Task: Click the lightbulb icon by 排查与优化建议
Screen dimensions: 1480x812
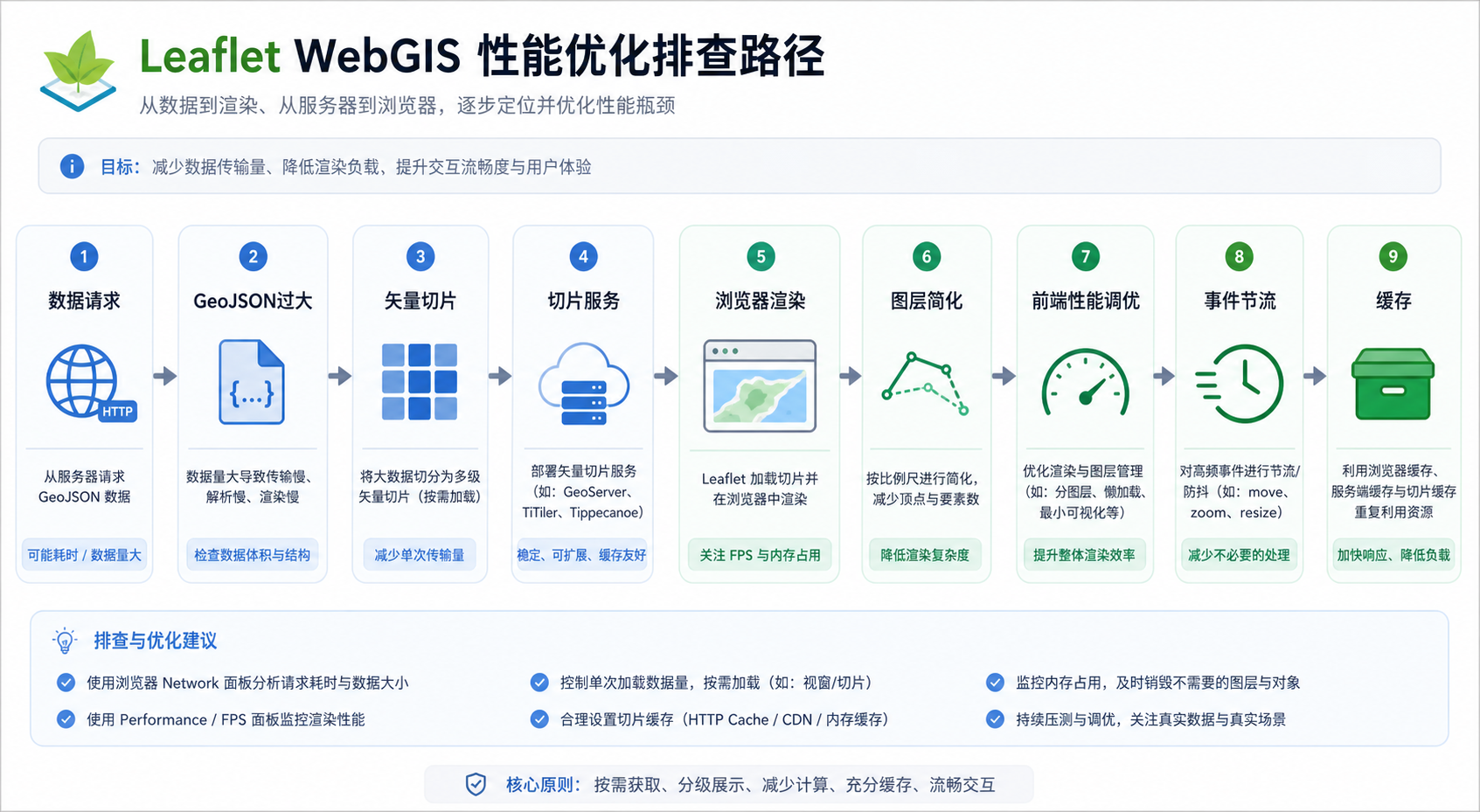Action: coord(65,641)
